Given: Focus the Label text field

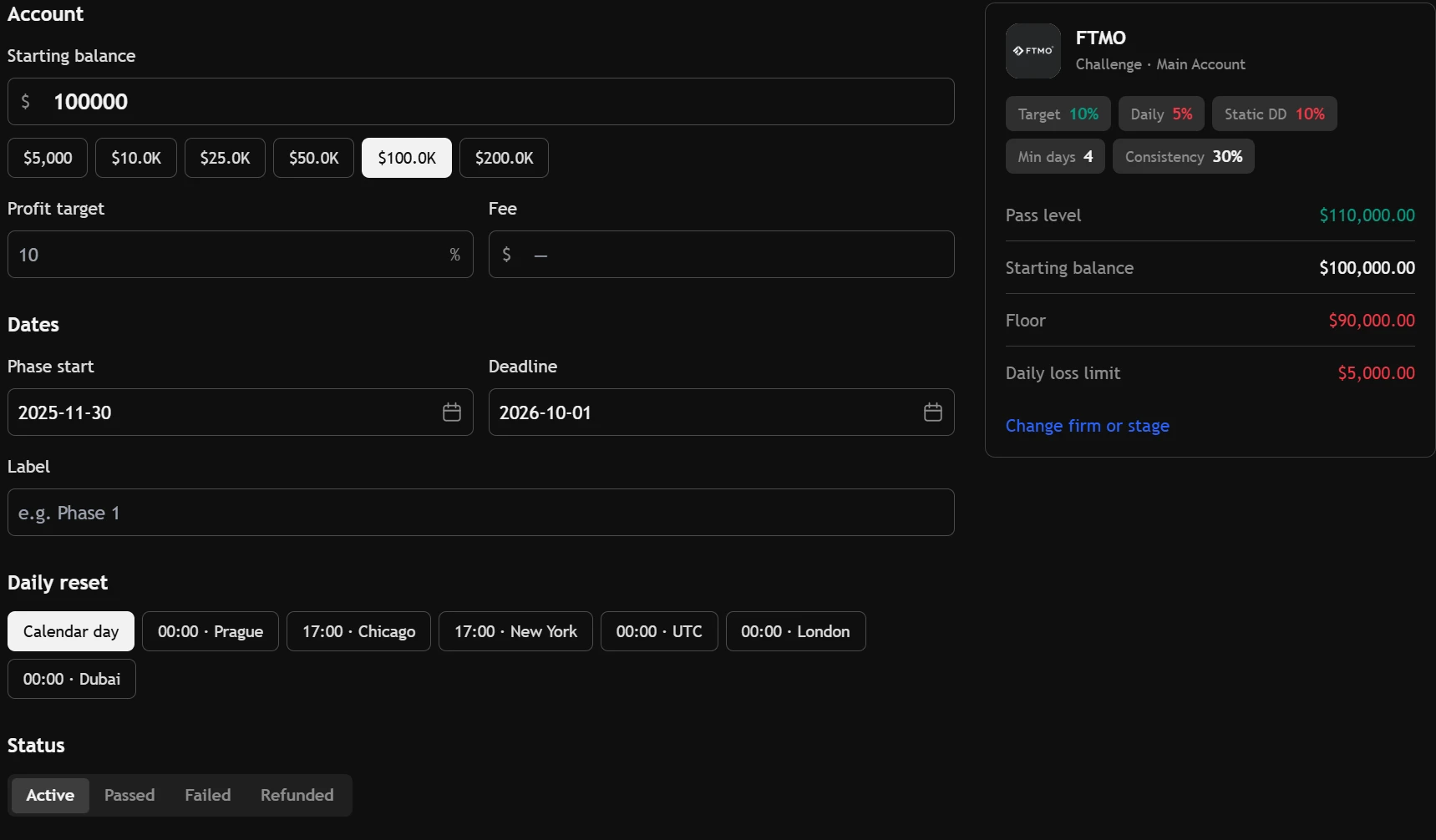Looking at the screenshot, I should [x=481, y=513].
